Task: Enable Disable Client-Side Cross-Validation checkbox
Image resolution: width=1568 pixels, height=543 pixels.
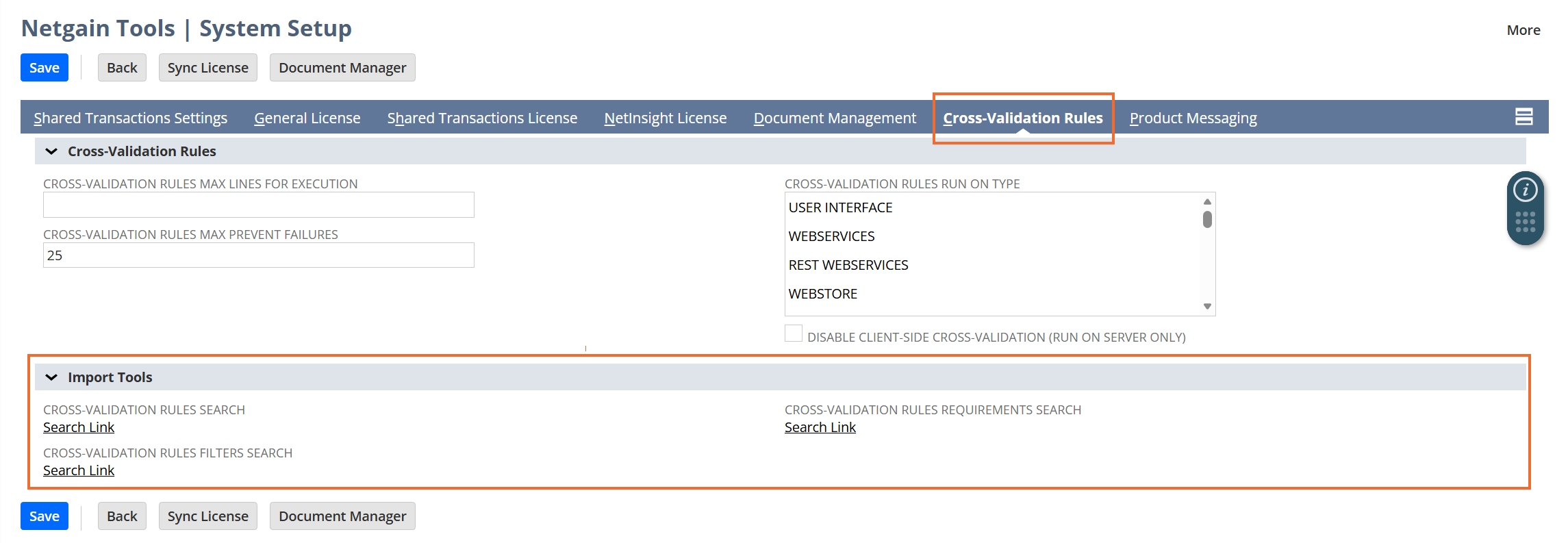Action: [794, 333]
